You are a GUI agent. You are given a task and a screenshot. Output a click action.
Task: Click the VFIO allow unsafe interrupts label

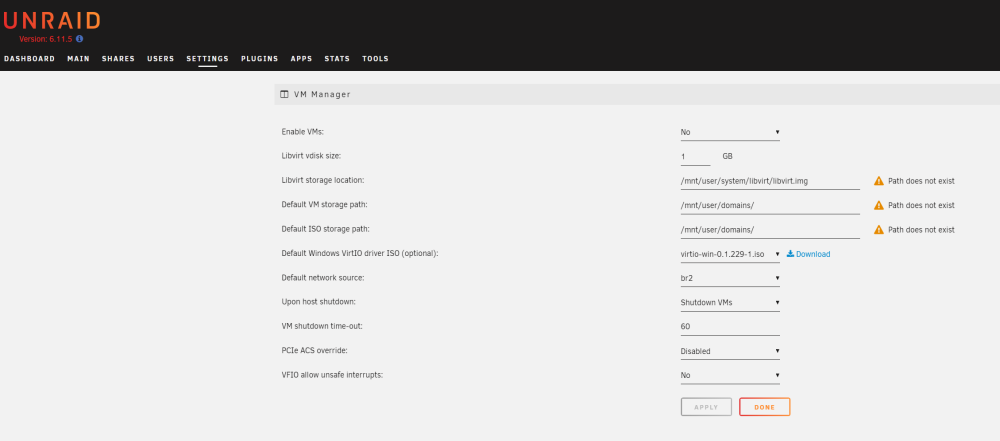point(332,375)
